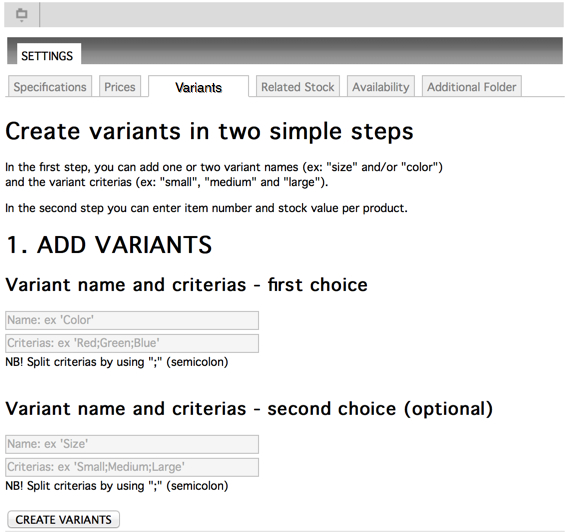The image size is (567, 532).
Task: Click the first choice section heading
Action: (x=187, y=285)
